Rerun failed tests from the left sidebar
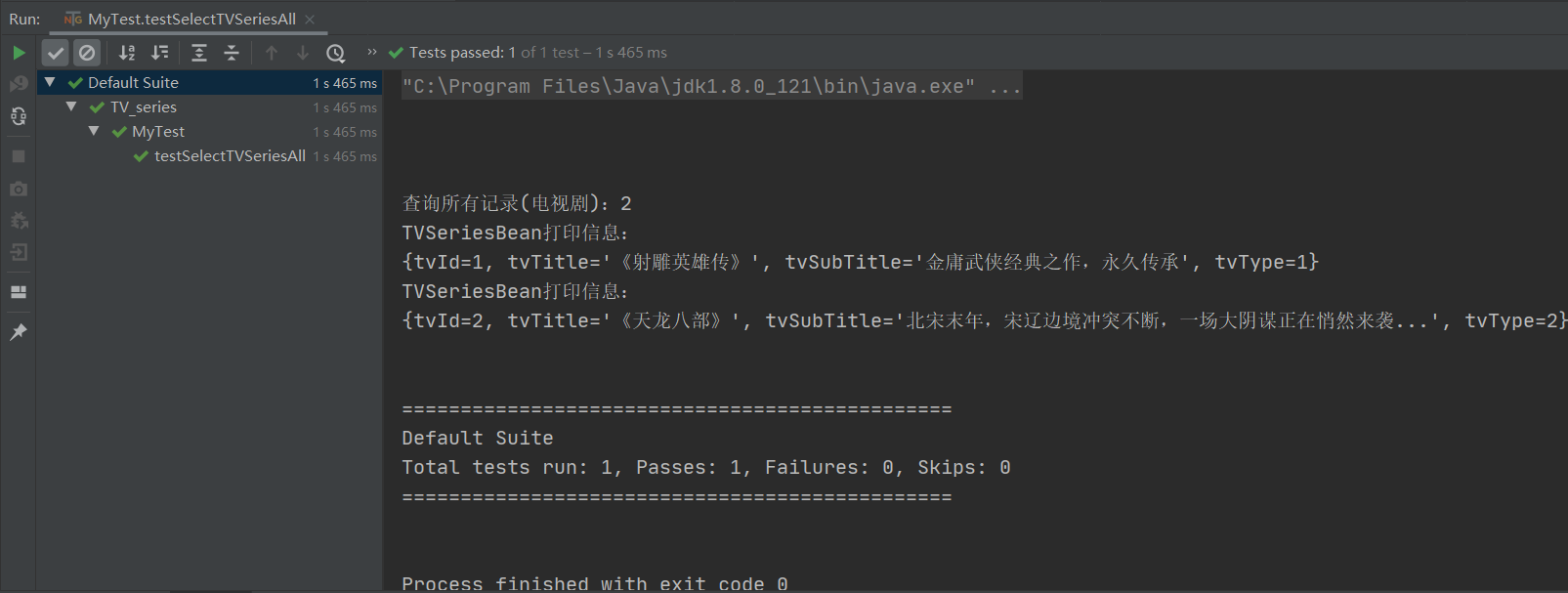This screenshot has width=1568, height=593. point(19,84)
